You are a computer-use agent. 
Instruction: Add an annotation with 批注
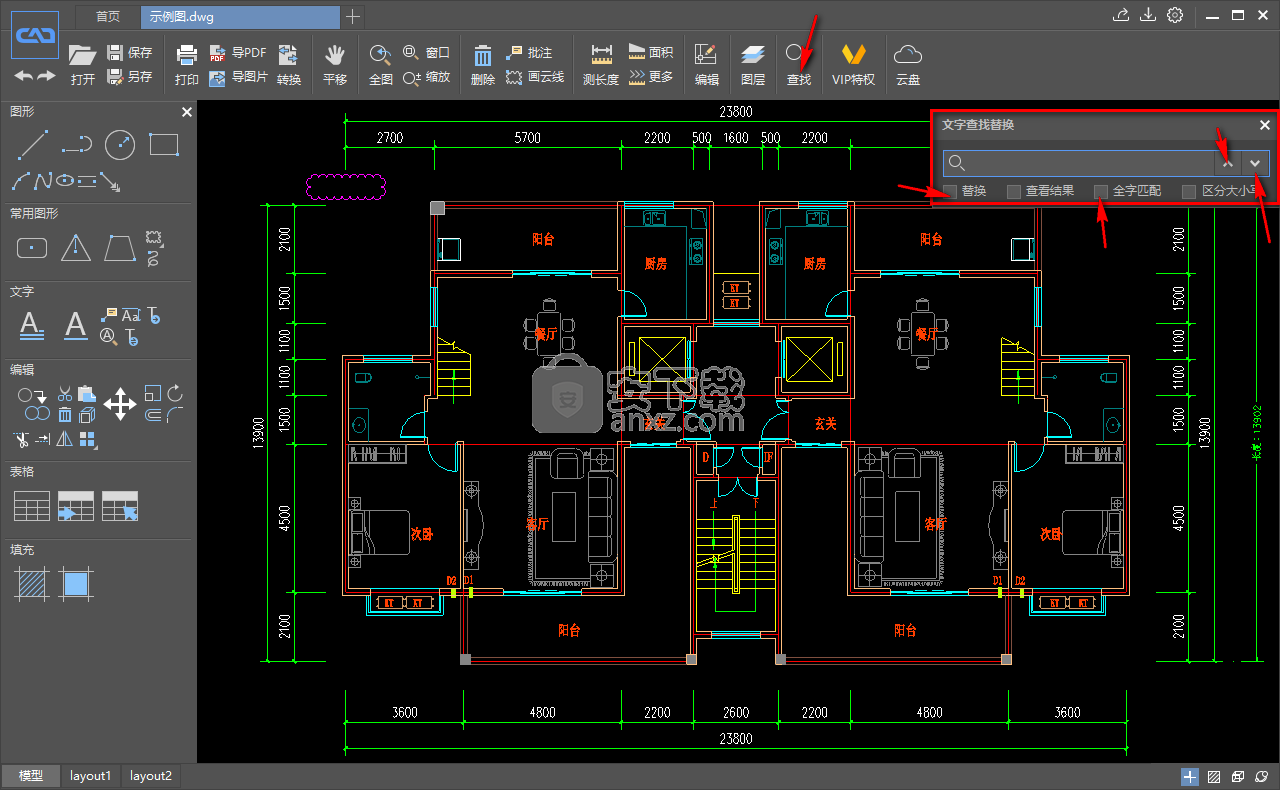pyautogui.click(x=529, y=53)
